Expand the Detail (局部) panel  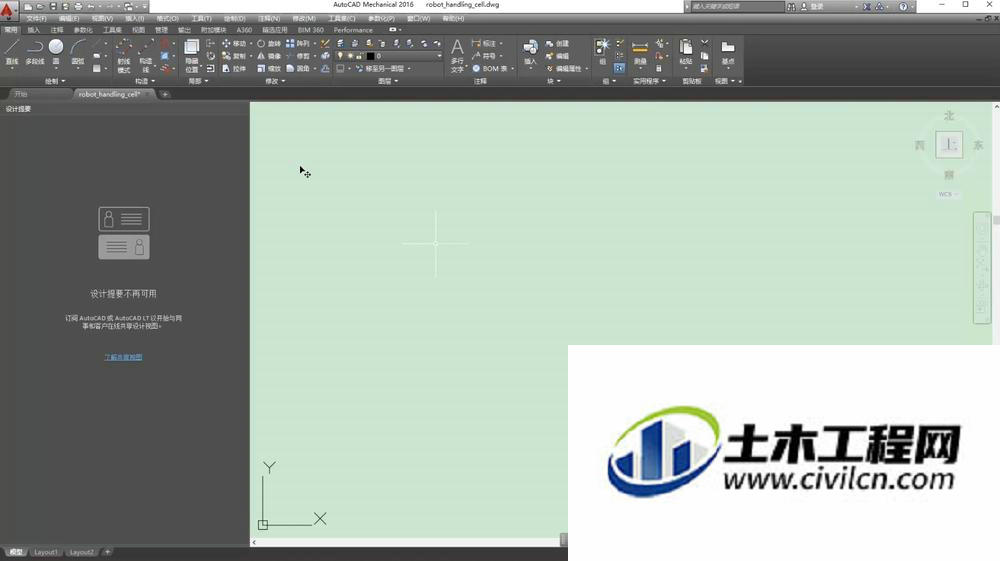pyautogui.click(x=198, y=81)
